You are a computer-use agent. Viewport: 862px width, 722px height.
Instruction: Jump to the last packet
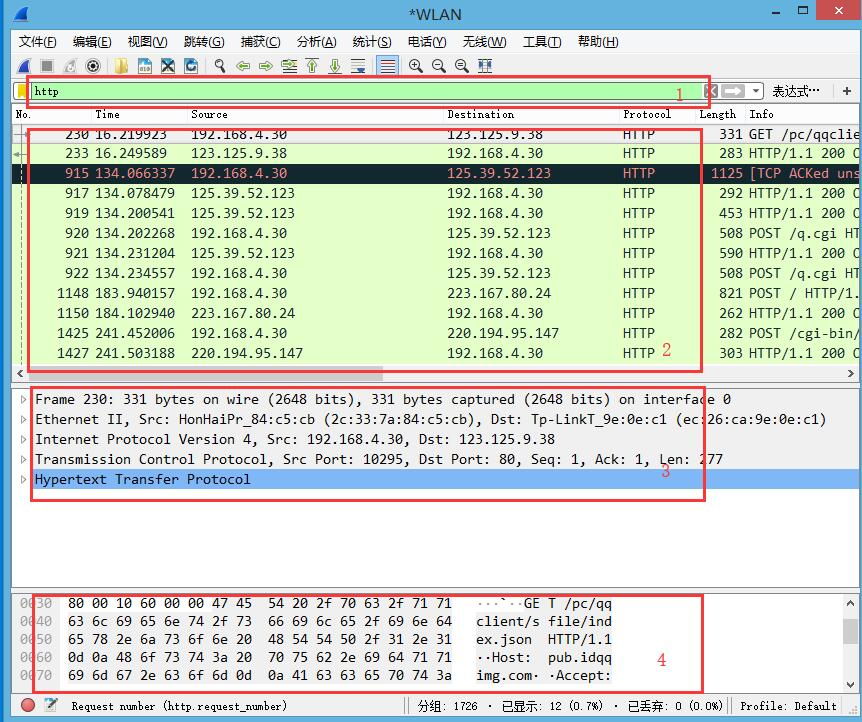tap(335, 67)
